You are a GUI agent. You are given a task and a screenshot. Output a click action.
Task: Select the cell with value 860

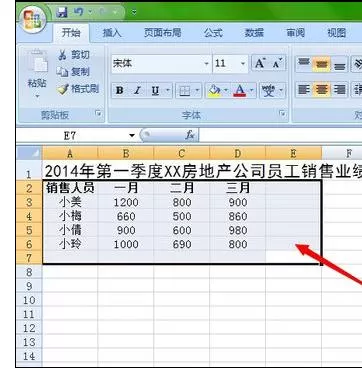click(238, 216)
